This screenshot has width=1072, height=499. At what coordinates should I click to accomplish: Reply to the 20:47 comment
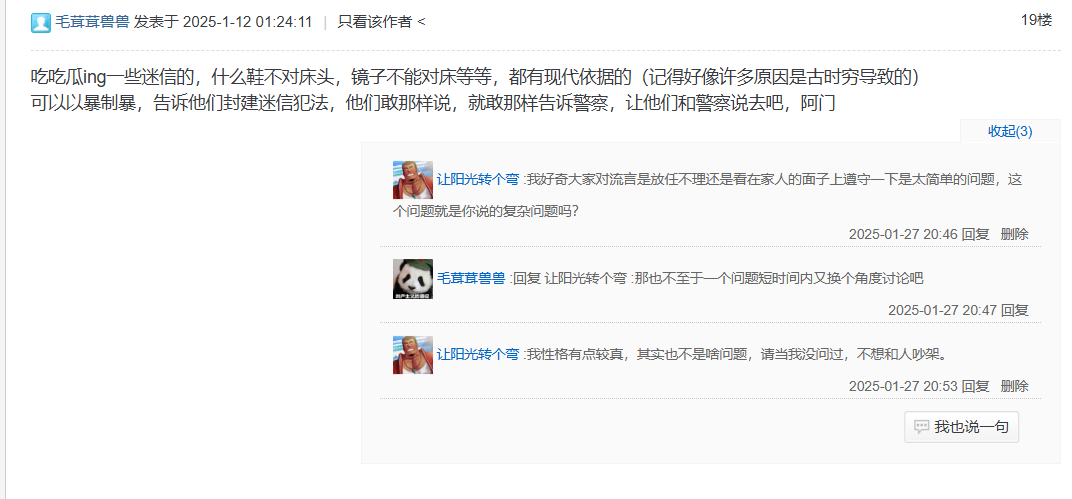tap(1015, 310)
